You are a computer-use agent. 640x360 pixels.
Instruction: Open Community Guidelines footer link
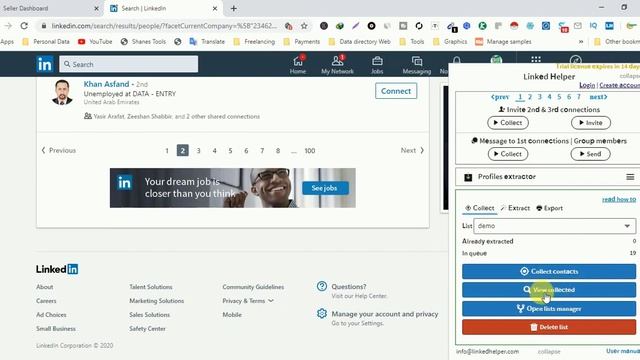[x=253, y=287]
